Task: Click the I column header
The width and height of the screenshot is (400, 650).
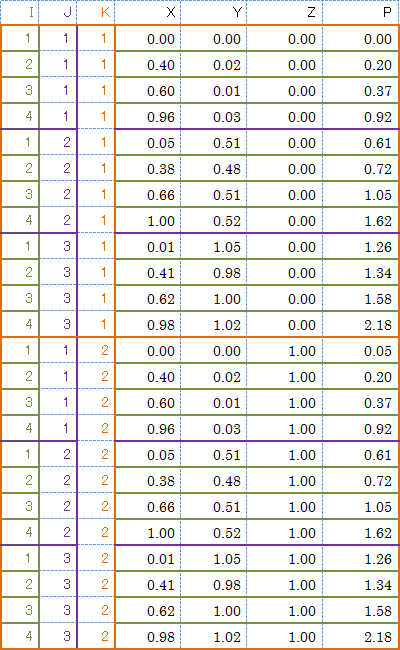Action: (x=20, y=12)
